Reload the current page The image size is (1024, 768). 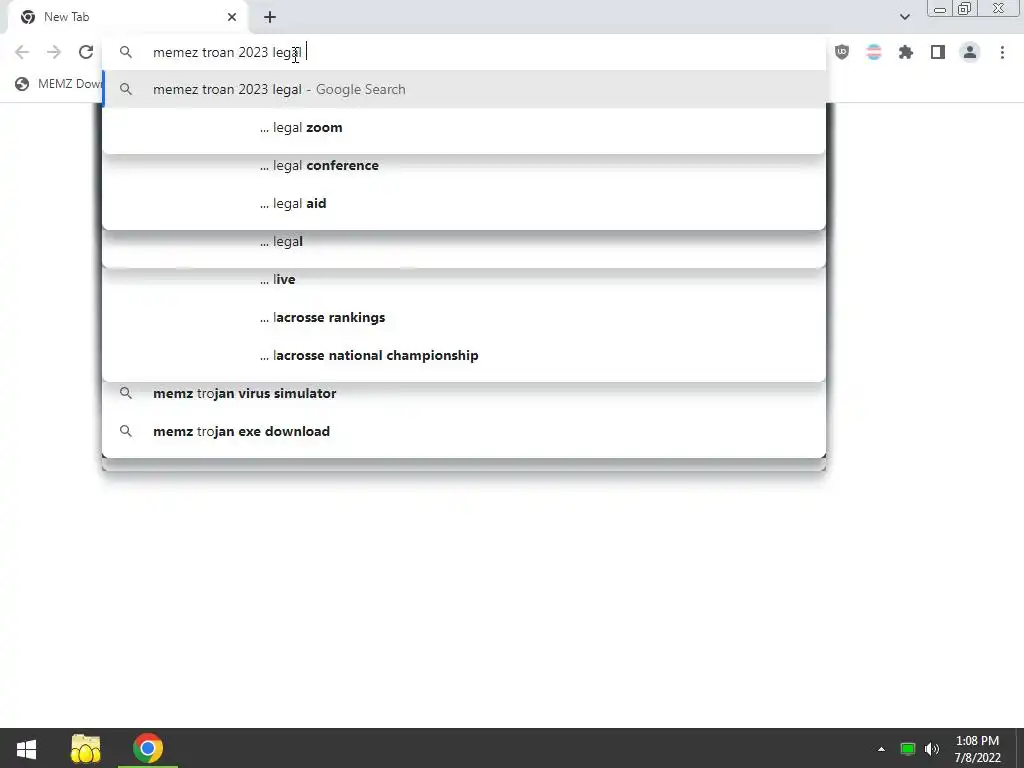coord(86,52)
